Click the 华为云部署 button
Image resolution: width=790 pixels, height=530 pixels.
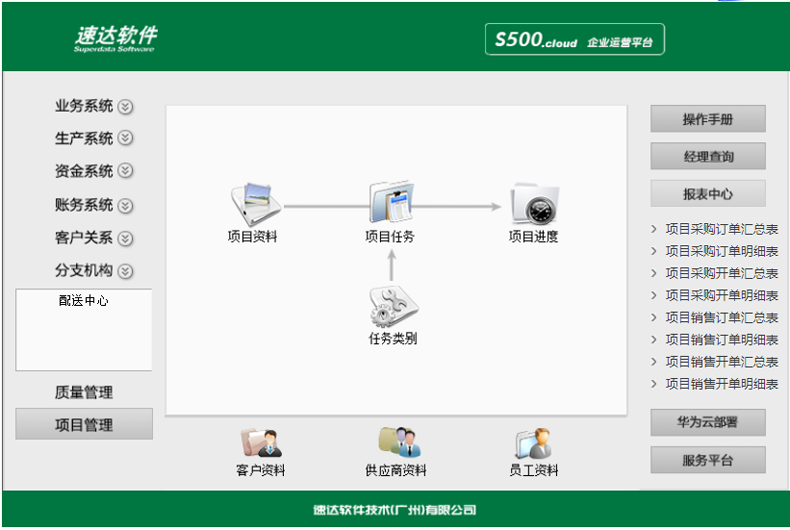(x=708, y=422)
